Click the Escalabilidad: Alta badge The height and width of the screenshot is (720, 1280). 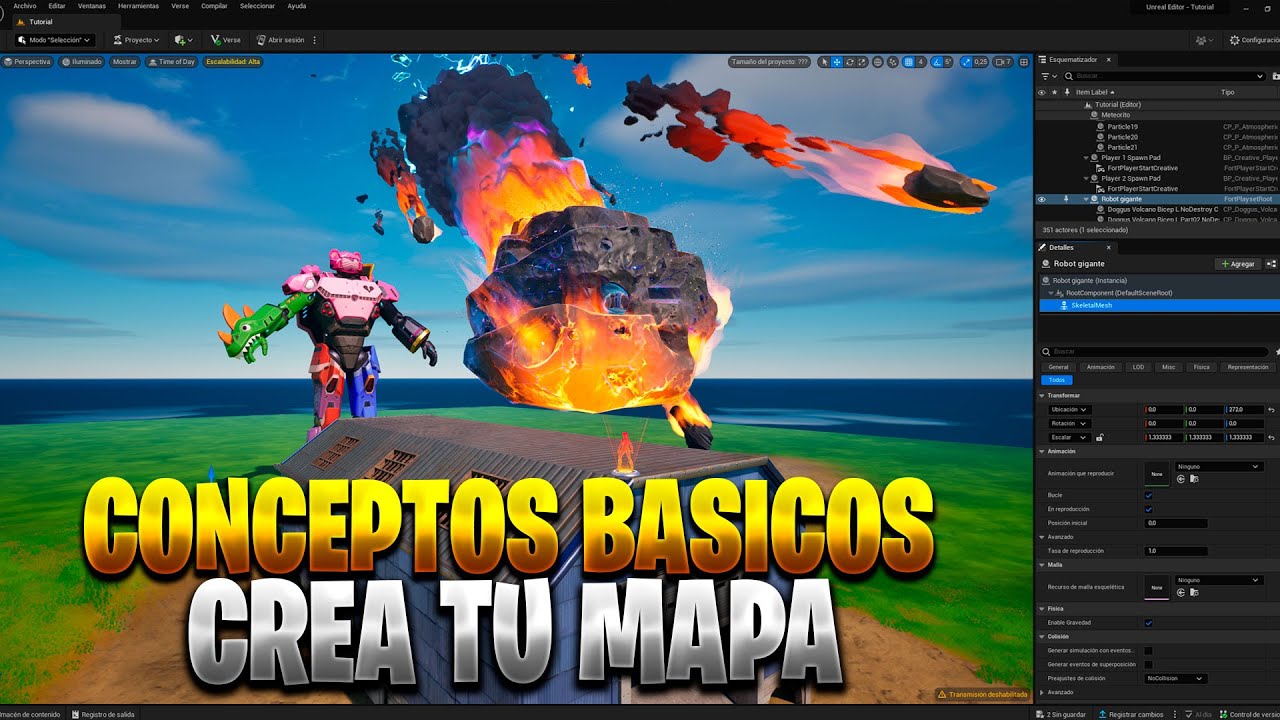point(233,62)
